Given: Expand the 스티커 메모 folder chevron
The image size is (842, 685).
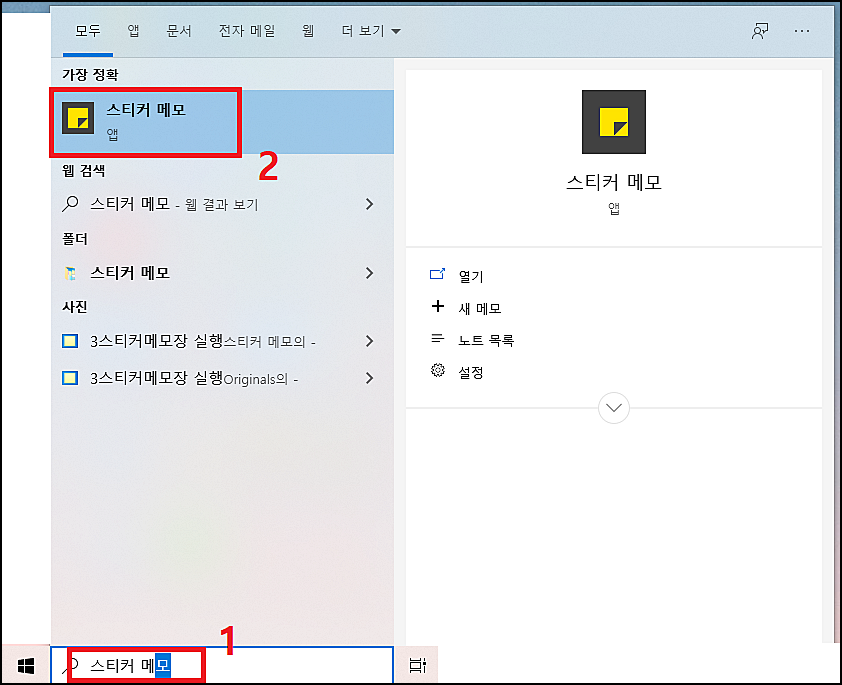Looking at the screenshot, I should 369,273.
